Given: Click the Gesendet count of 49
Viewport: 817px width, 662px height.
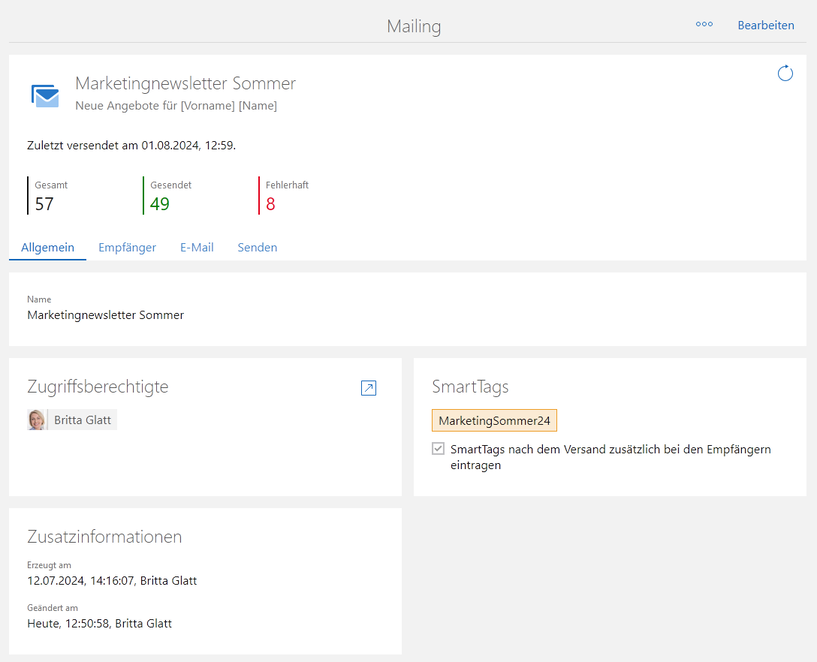Looking at the screenshot, I should 160,204.
